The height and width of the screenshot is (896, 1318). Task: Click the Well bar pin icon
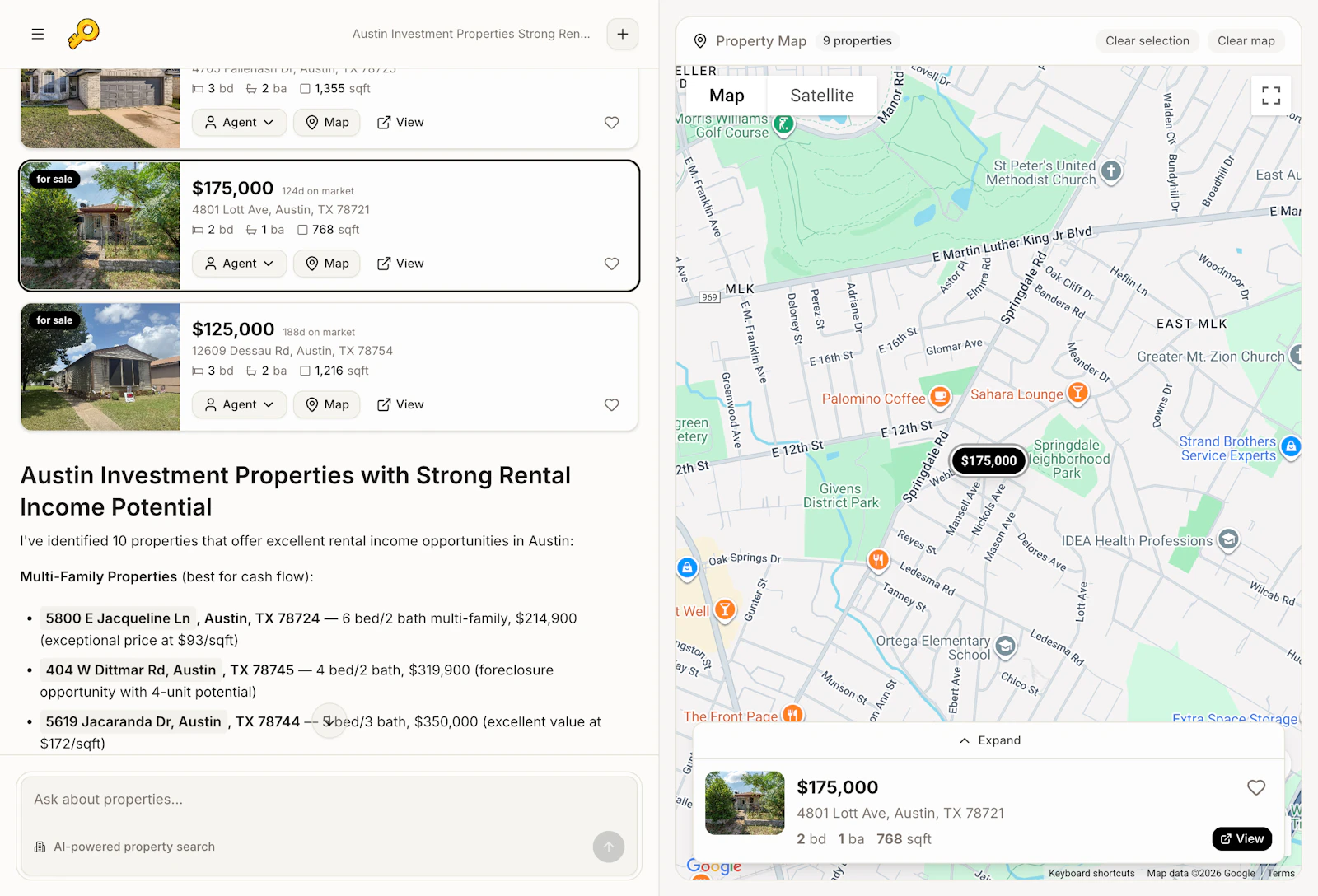click(x=725, y=609)
